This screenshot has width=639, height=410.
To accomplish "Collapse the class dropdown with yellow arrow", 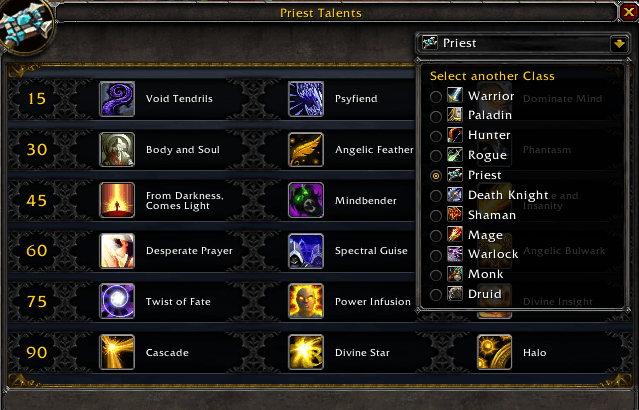I will [x=619, y=43].
